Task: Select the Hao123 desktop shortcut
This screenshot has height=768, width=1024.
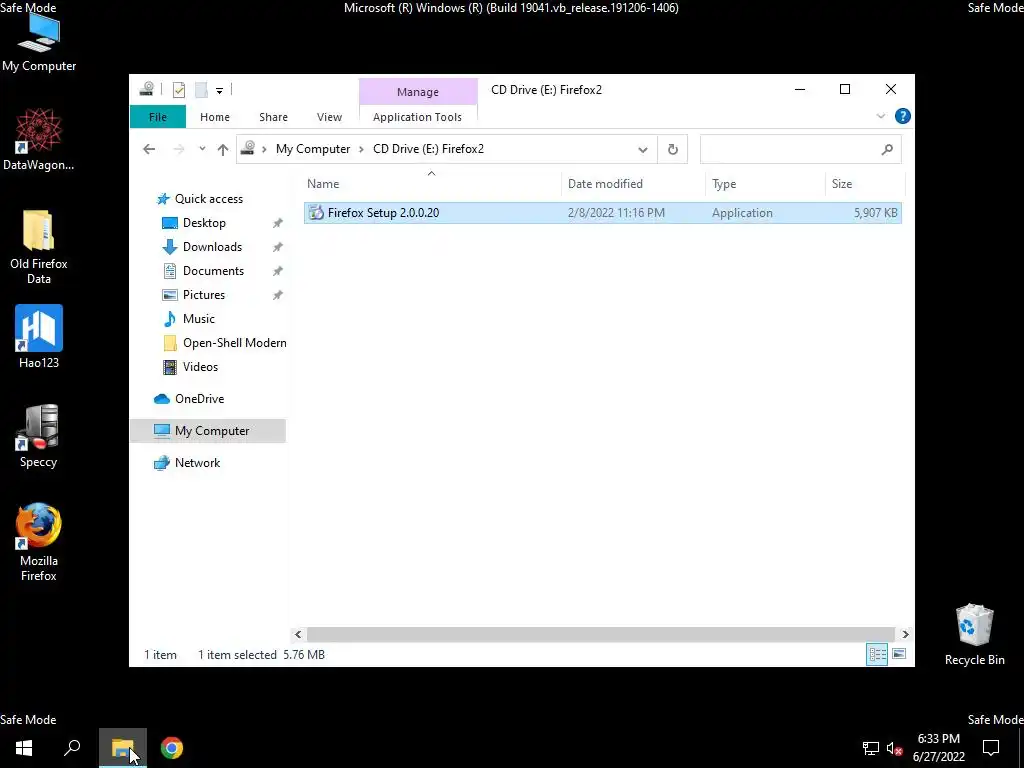Action: tap(39, 337)
